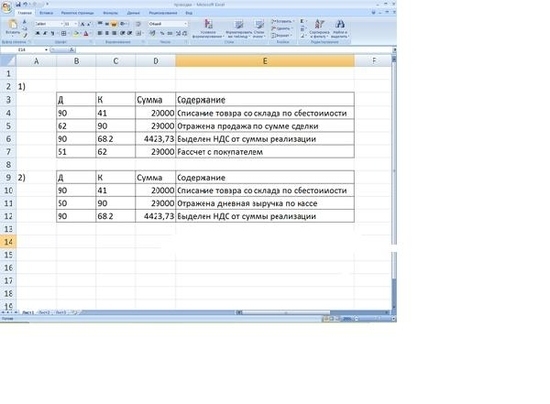
Task: Select column E header
Action: click(265, 61)
